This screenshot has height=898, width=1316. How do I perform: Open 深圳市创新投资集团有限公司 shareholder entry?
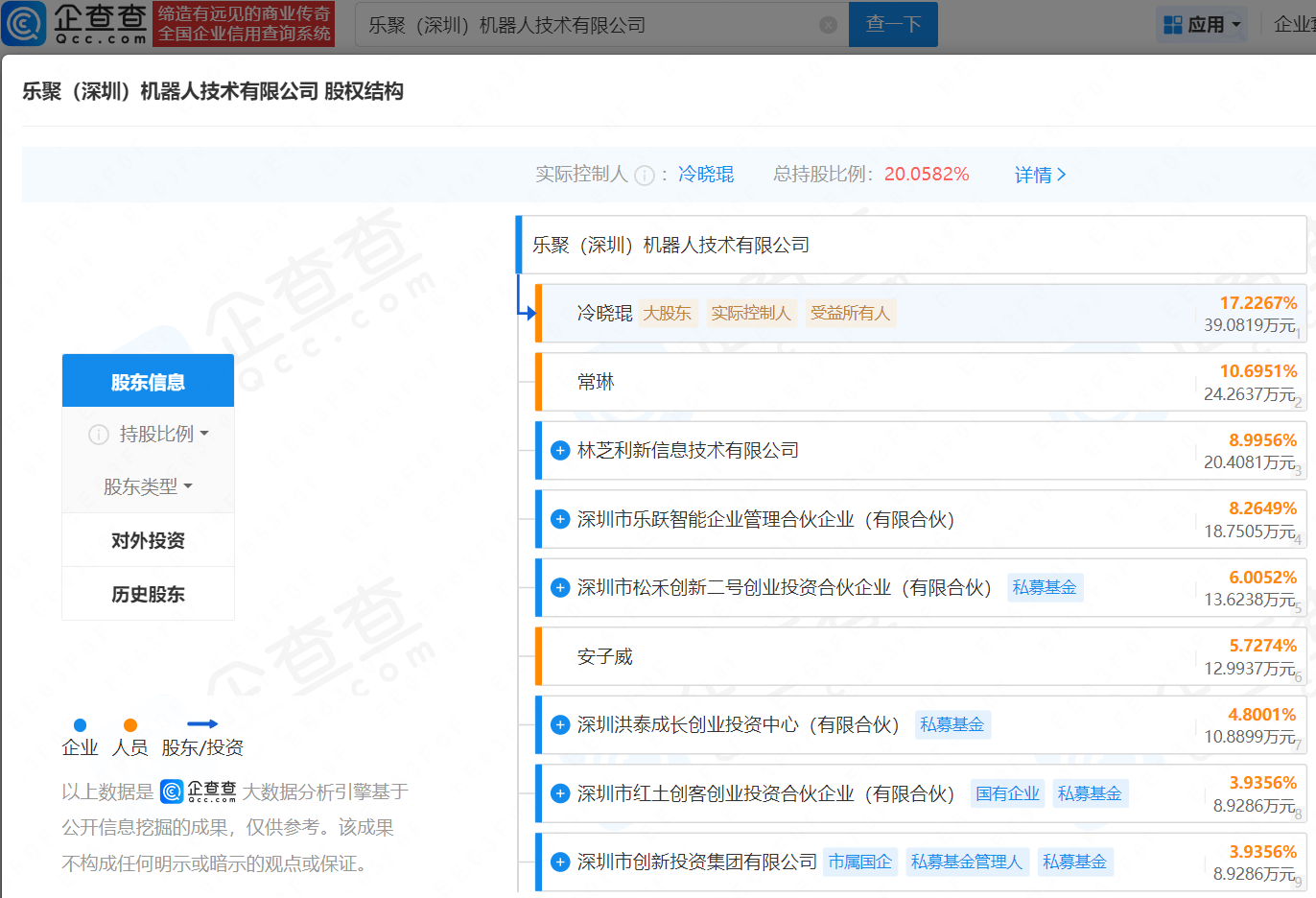(697, 862)
